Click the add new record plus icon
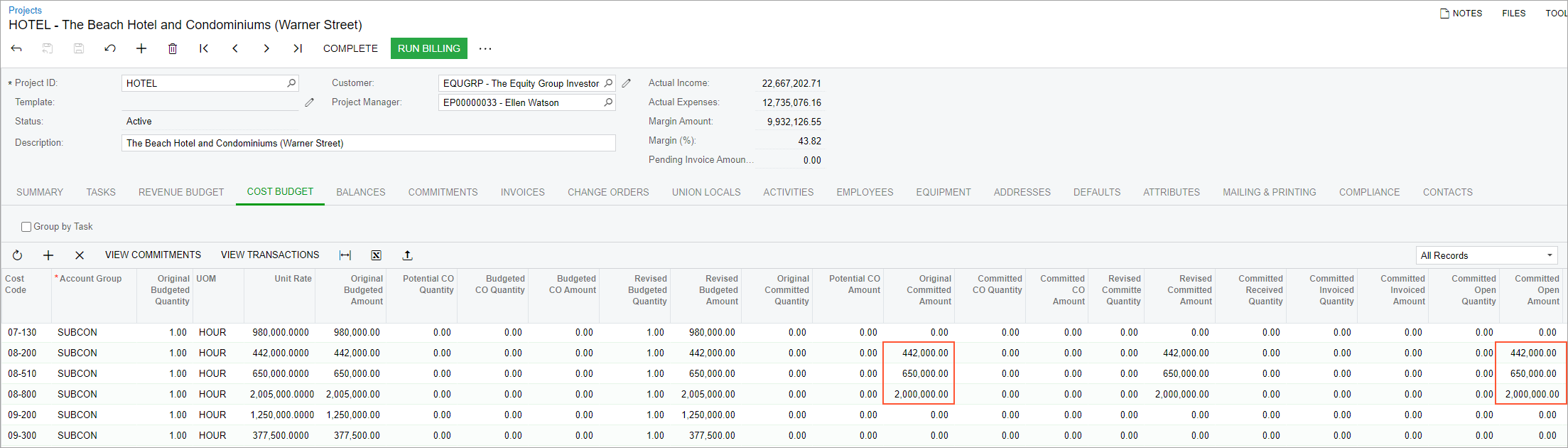Viewport: 1568px width, 448px height. tap(141, 48)
